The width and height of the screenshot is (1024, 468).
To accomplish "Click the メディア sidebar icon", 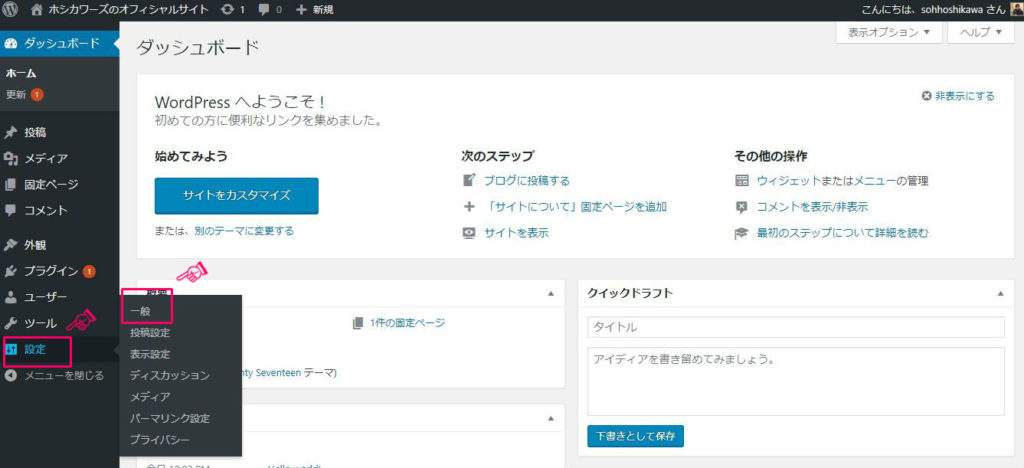I will click(10, 159).
